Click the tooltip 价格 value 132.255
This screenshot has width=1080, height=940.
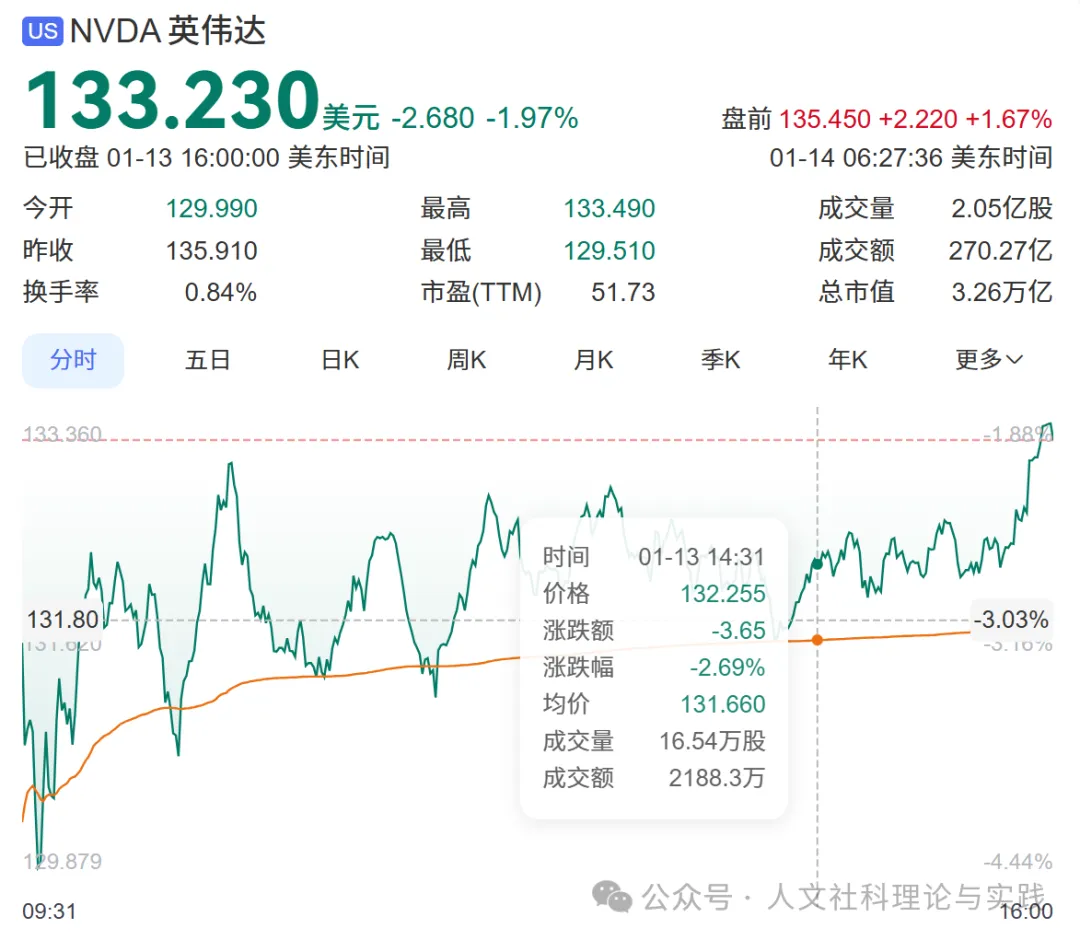[723, 594]
